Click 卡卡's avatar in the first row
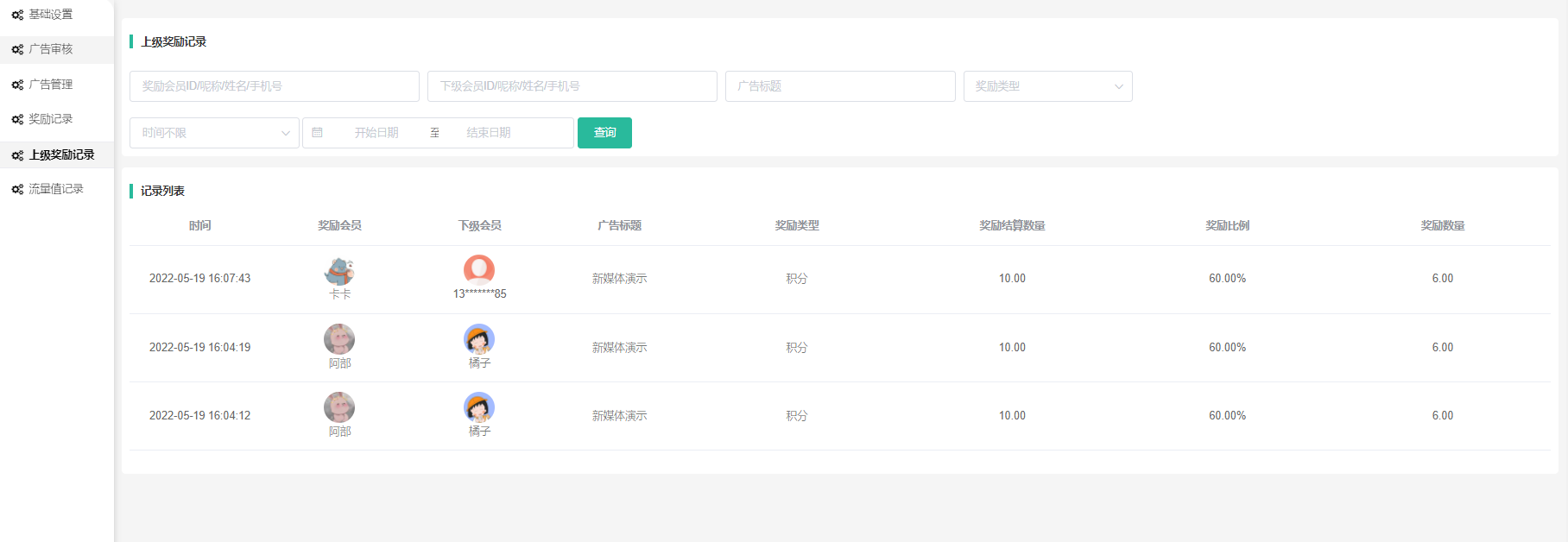The height and width of the screenshot is (542, 1568). [x=339, y=271]
